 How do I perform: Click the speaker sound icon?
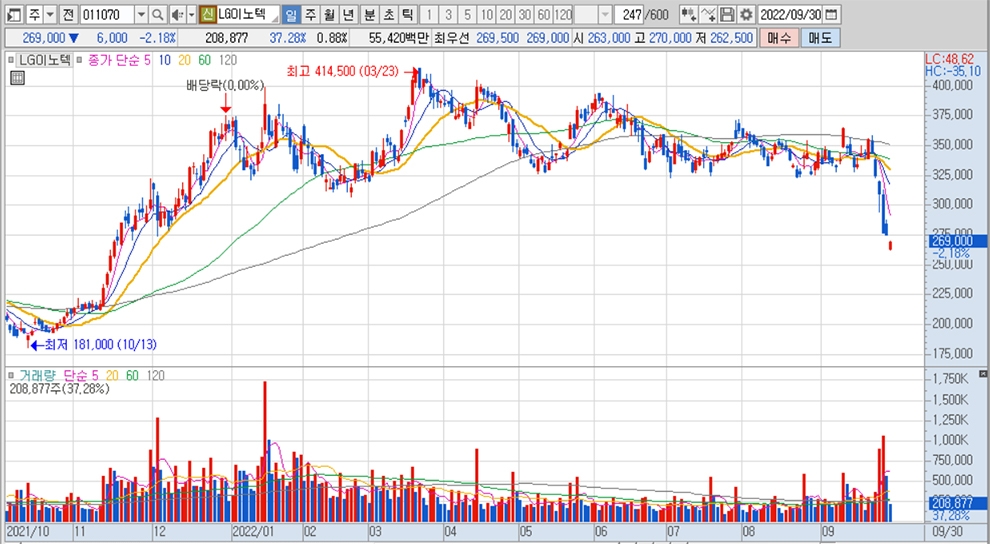coord(177,14)
